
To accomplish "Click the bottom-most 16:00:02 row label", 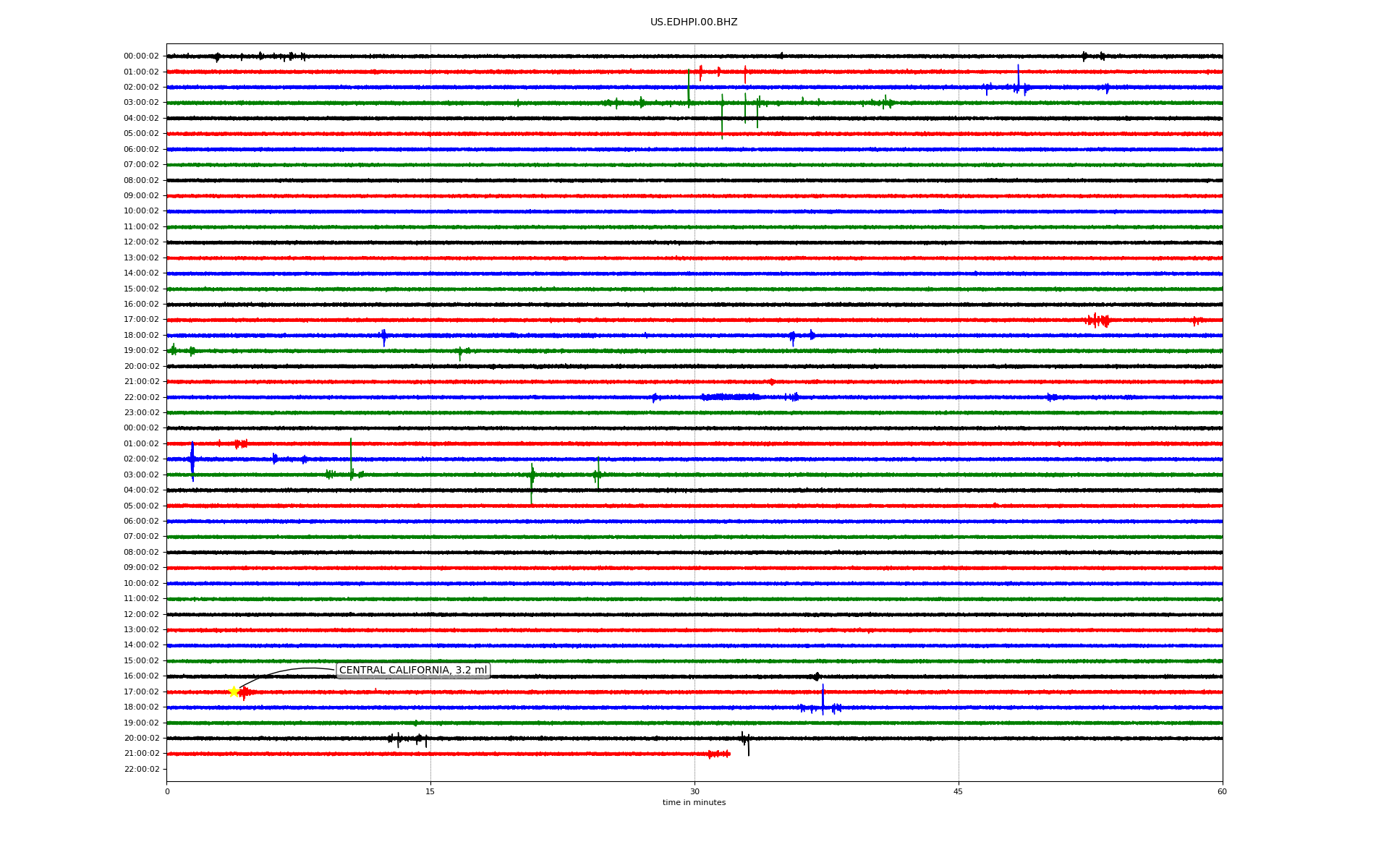I will tap(141, 676).
